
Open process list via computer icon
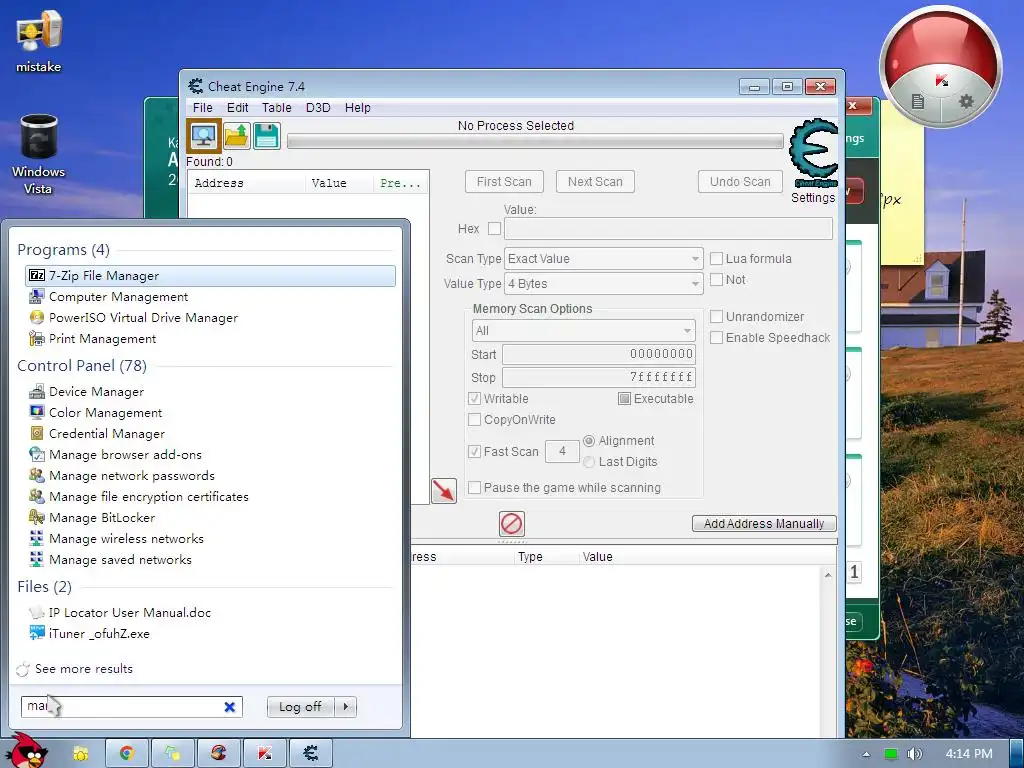(x=204, y=136)
